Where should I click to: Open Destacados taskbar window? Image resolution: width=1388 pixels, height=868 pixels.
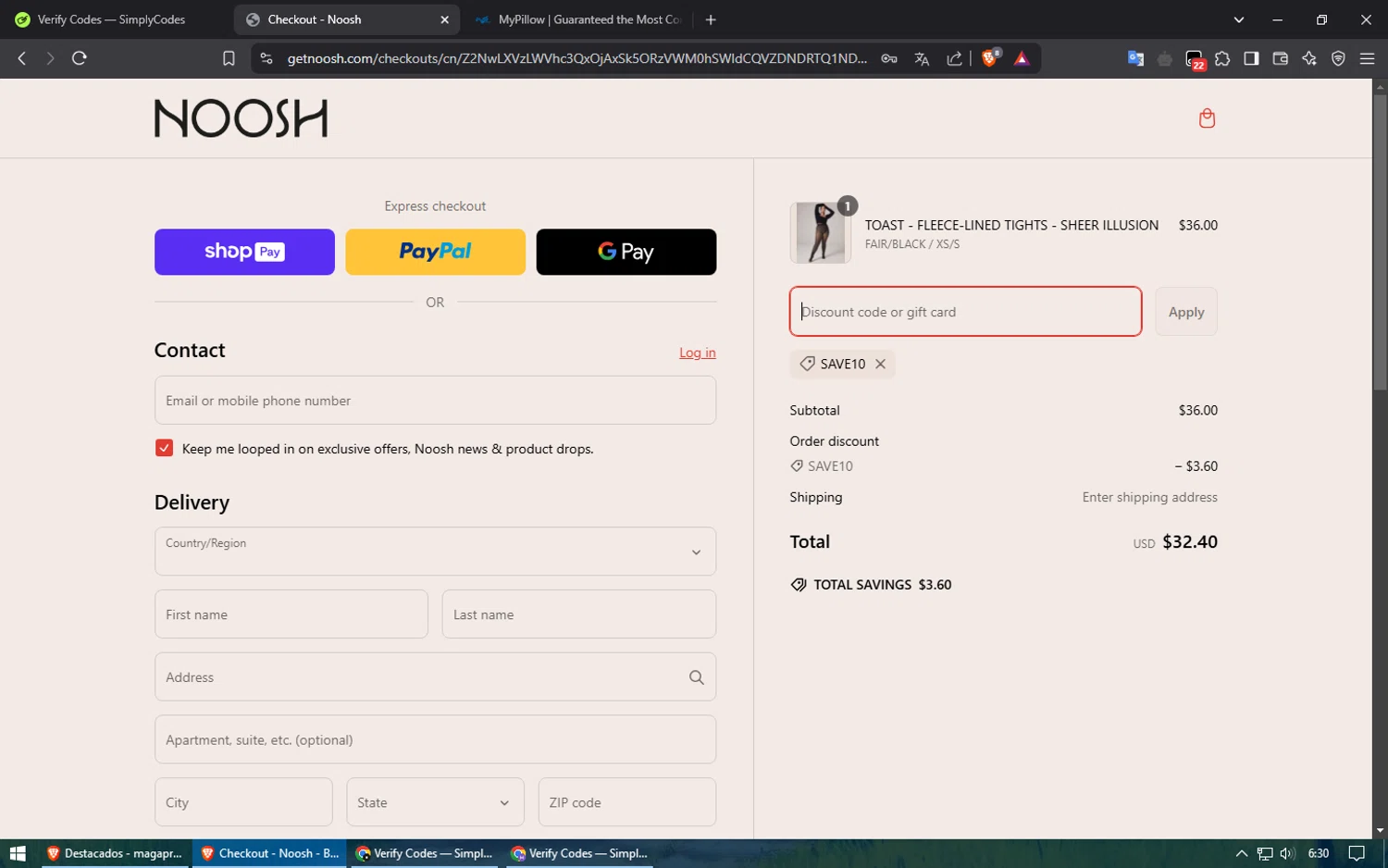point(115,853)
